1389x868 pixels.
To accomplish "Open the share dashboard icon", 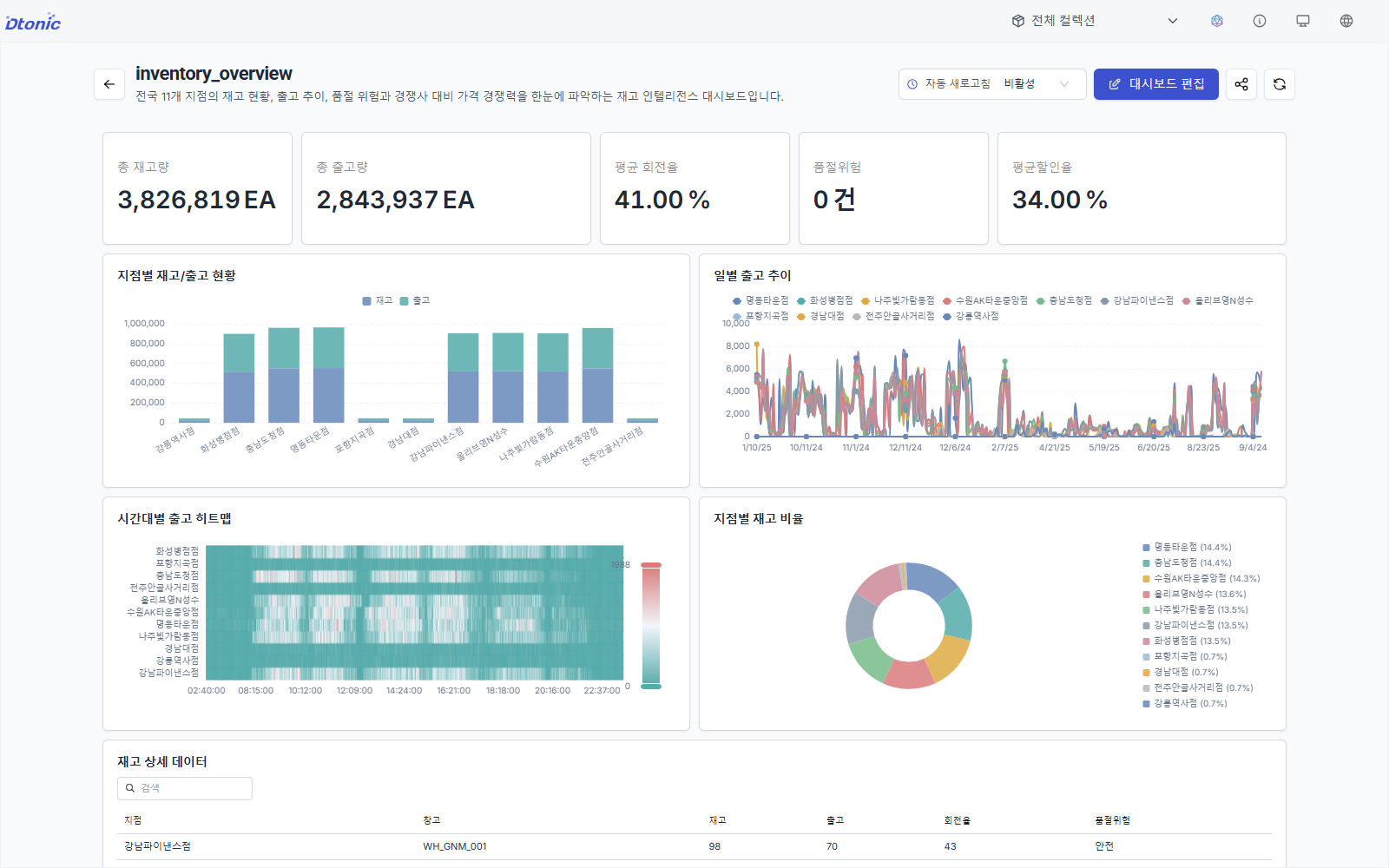I will point(1241,84).
